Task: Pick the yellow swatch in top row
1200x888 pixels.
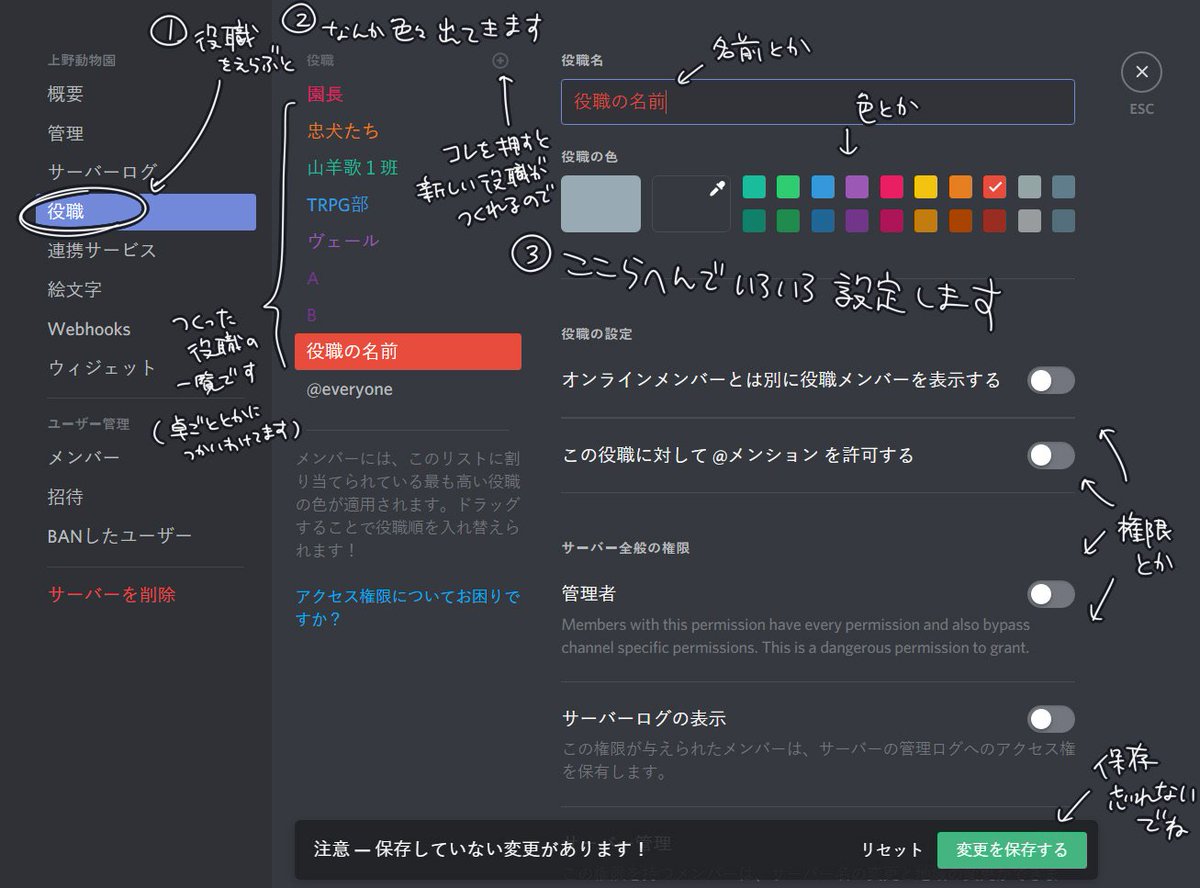Action: (x=926, y=188)
